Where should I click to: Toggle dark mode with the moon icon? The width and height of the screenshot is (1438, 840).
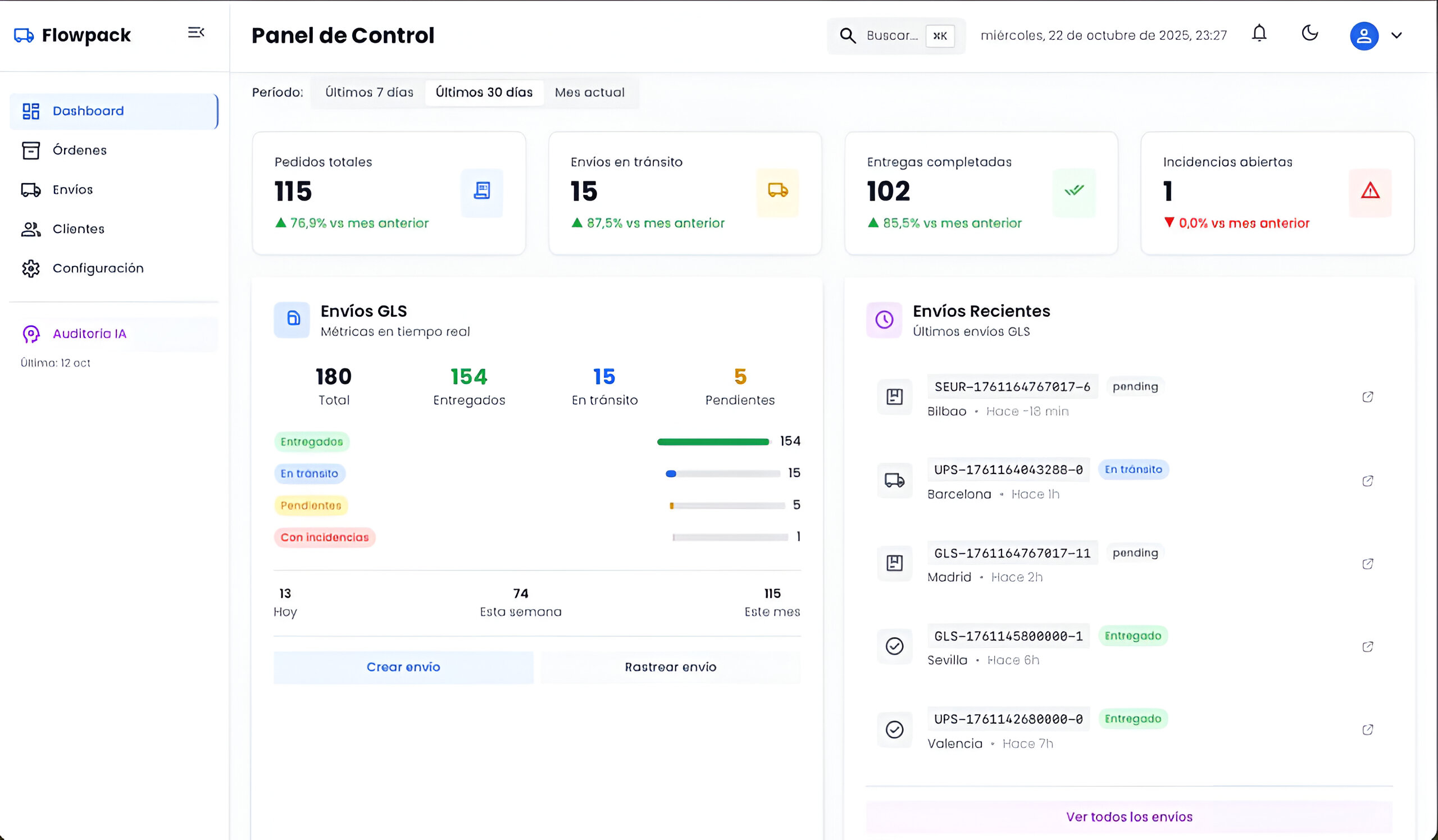(x=1309, y=34)
